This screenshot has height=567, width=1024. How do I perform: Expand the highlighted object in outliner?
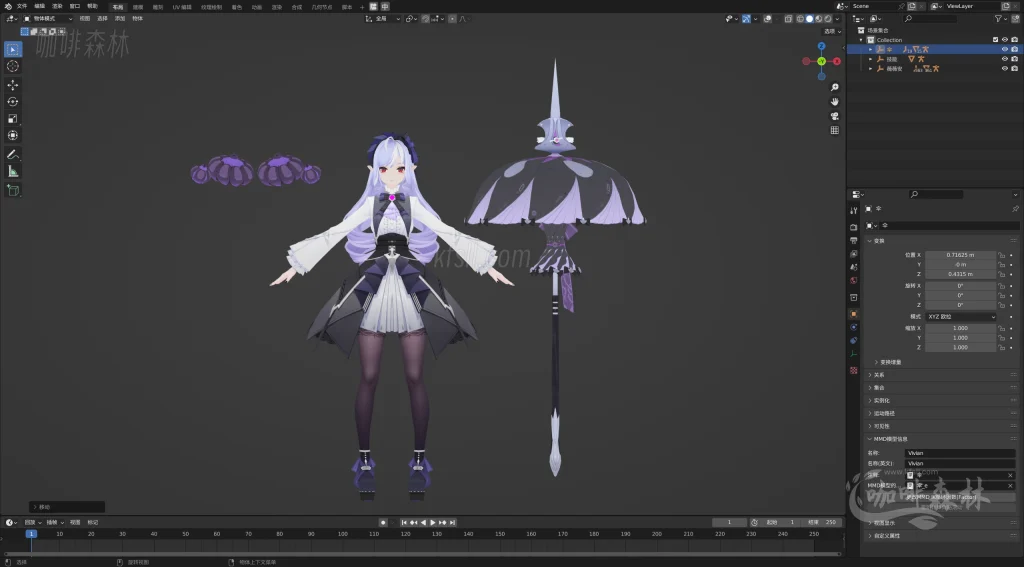[x=870, y=49]
